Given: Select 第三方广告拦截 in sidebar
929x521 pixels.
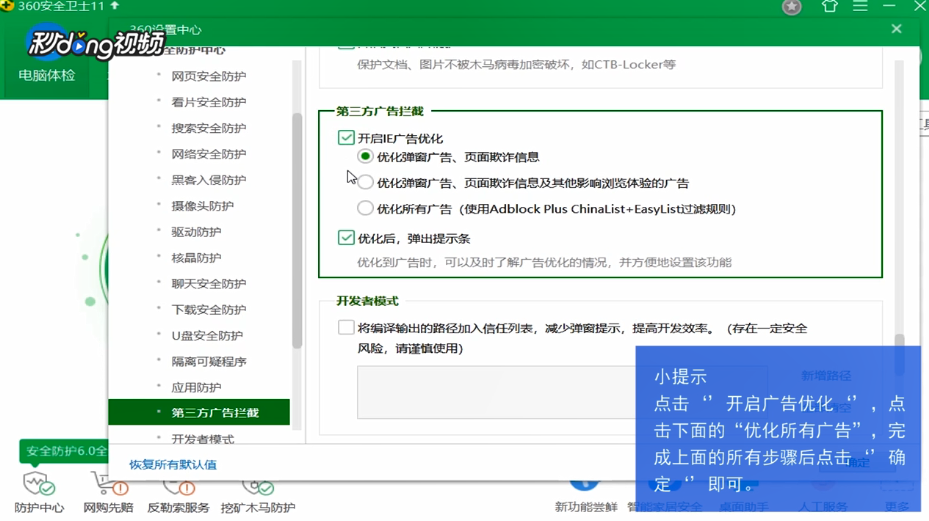Looking at the screenshot, I should [x=199, y=413].
